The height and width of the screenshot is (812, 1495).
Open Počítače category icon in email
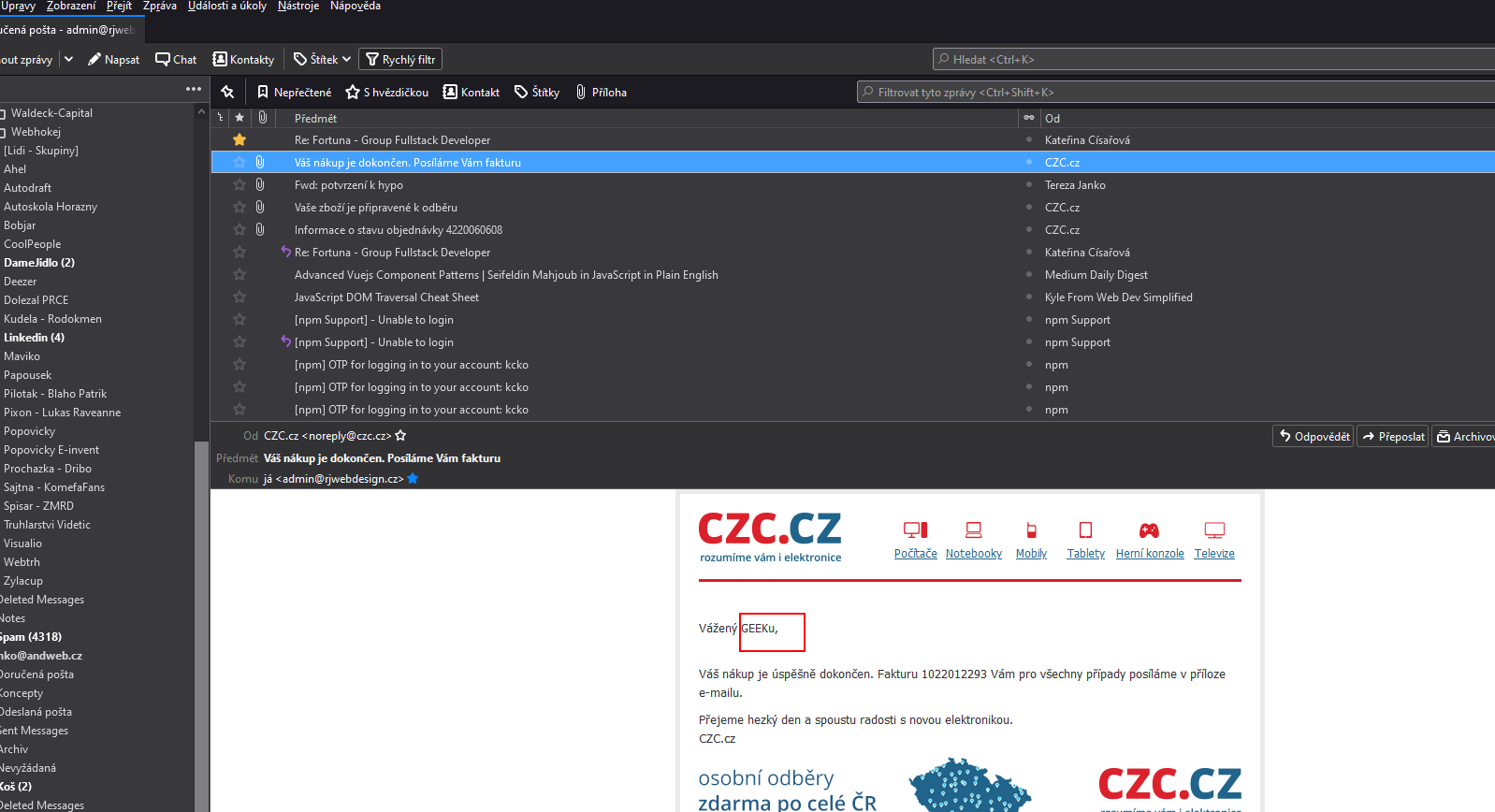915,530
